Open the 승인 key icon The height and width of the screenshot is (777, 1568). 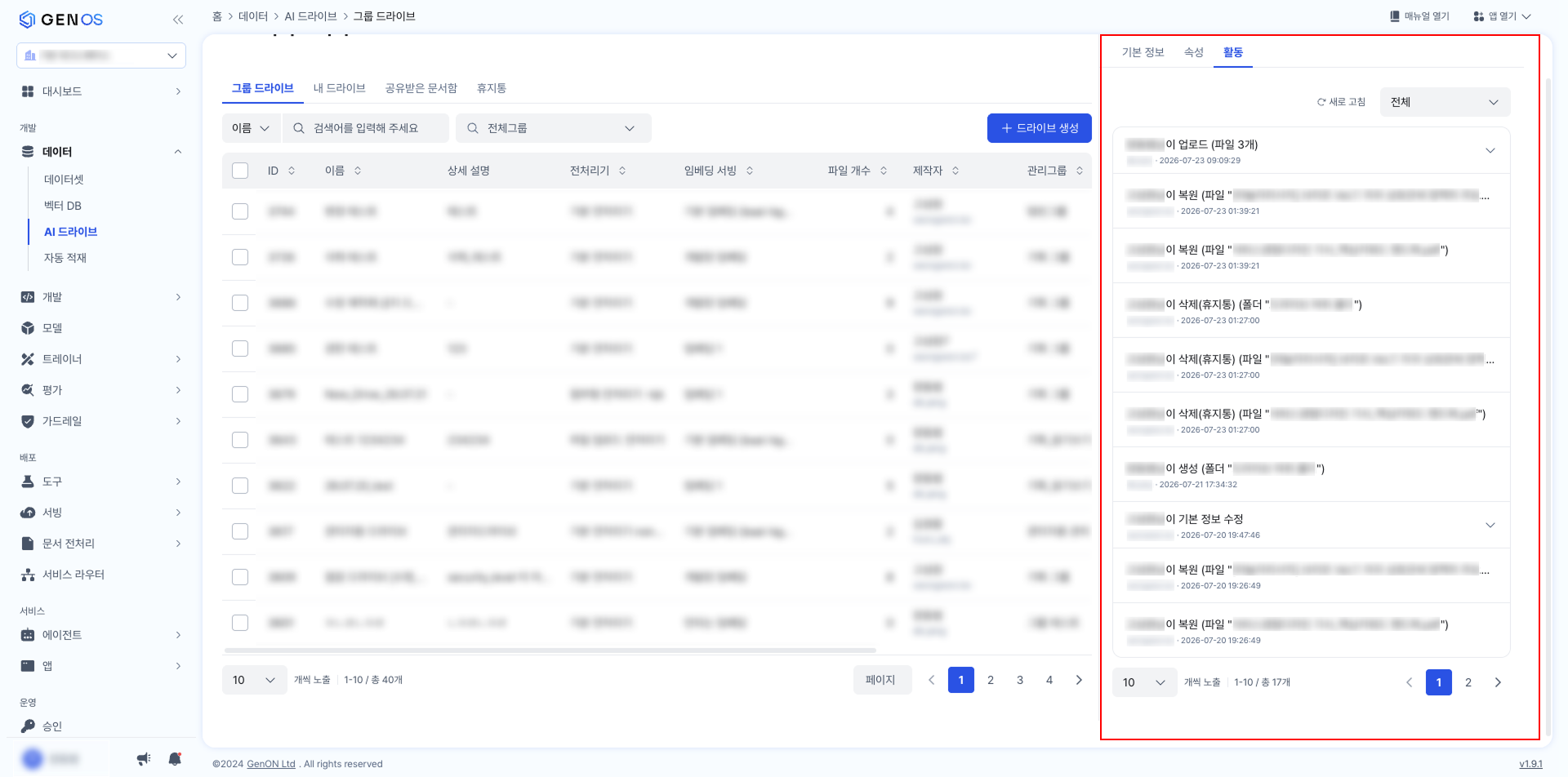28,726
